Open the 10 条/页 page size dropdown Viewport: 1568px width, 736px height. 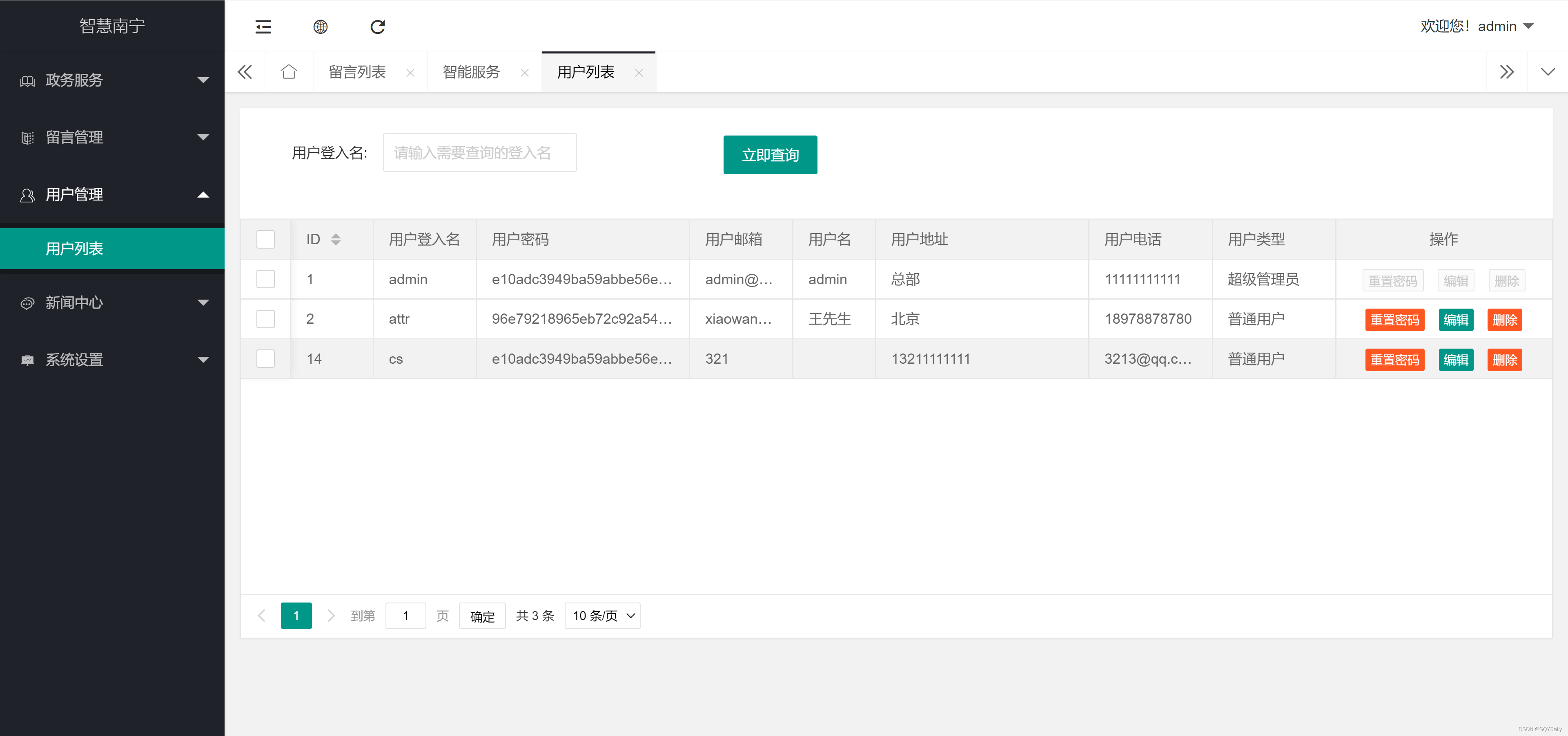click(602, 616)
